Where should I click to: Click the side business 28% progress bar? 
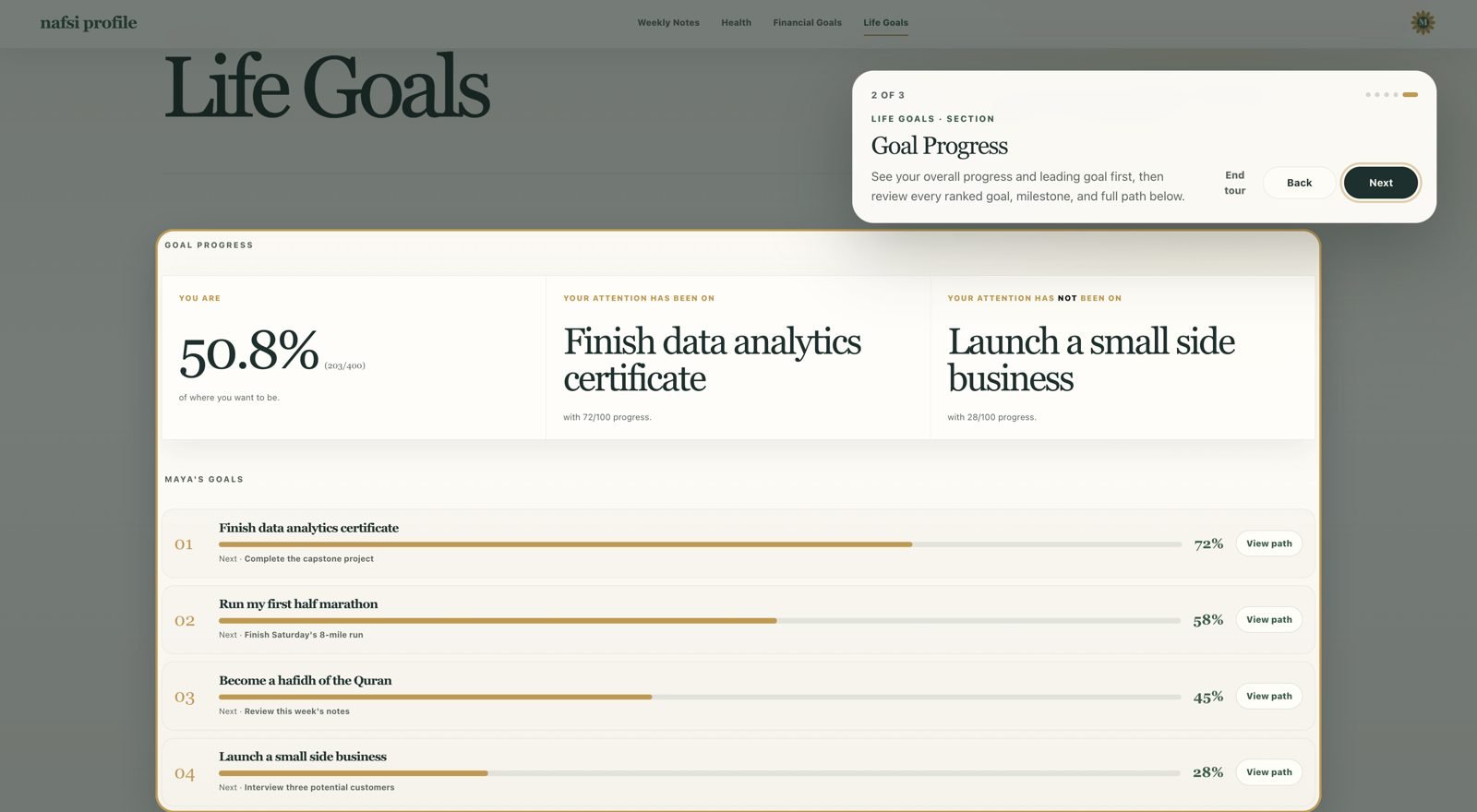click(x=700, y=773)
